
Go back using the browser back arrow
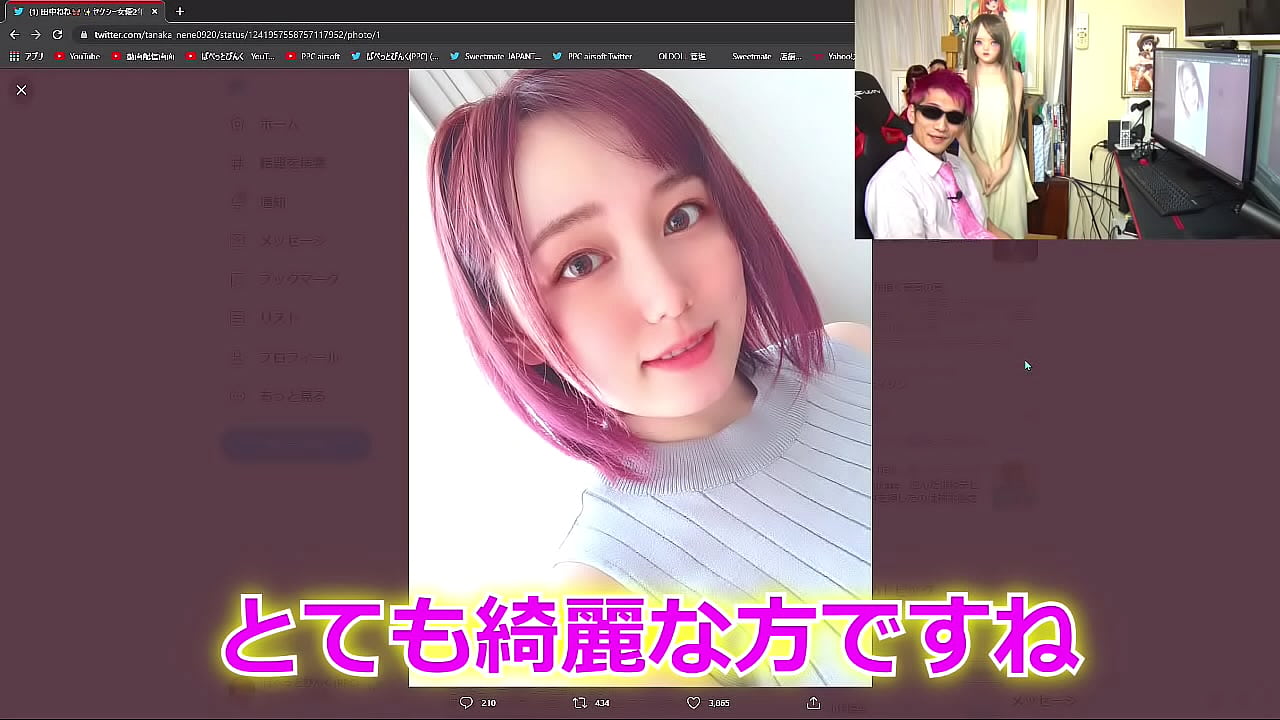[x=15, y=33]
